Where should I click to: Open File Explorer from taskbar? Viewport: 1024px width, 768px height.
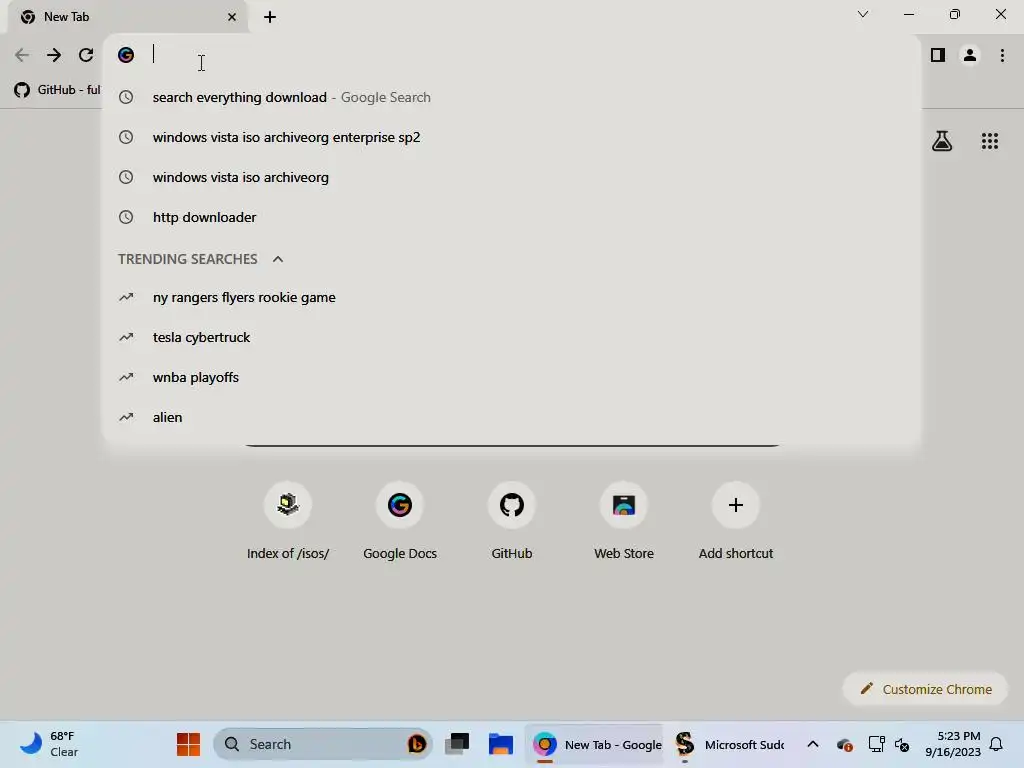[x=500, y=744]
